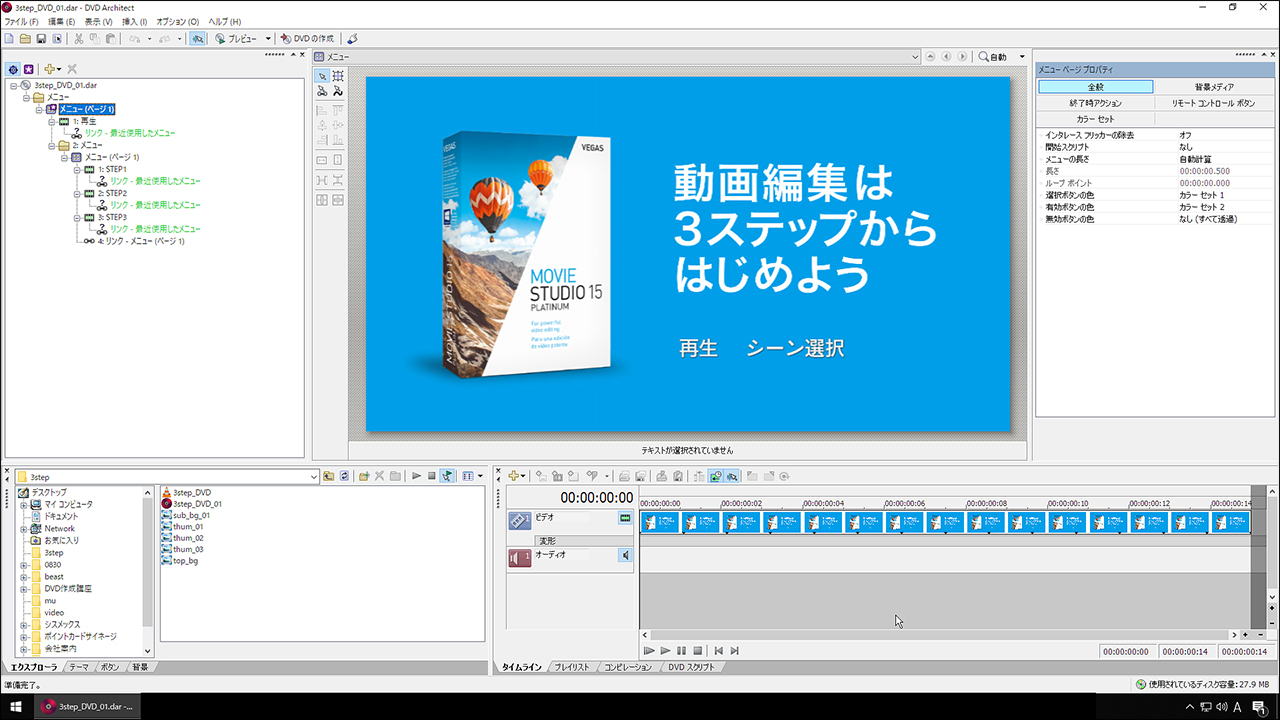Image resolution: width=1280 pixels, height=720 pixels.
Task: Click the シーン選択 button on menu canvas
Action: pyautogui.click(x=794, y=349)
